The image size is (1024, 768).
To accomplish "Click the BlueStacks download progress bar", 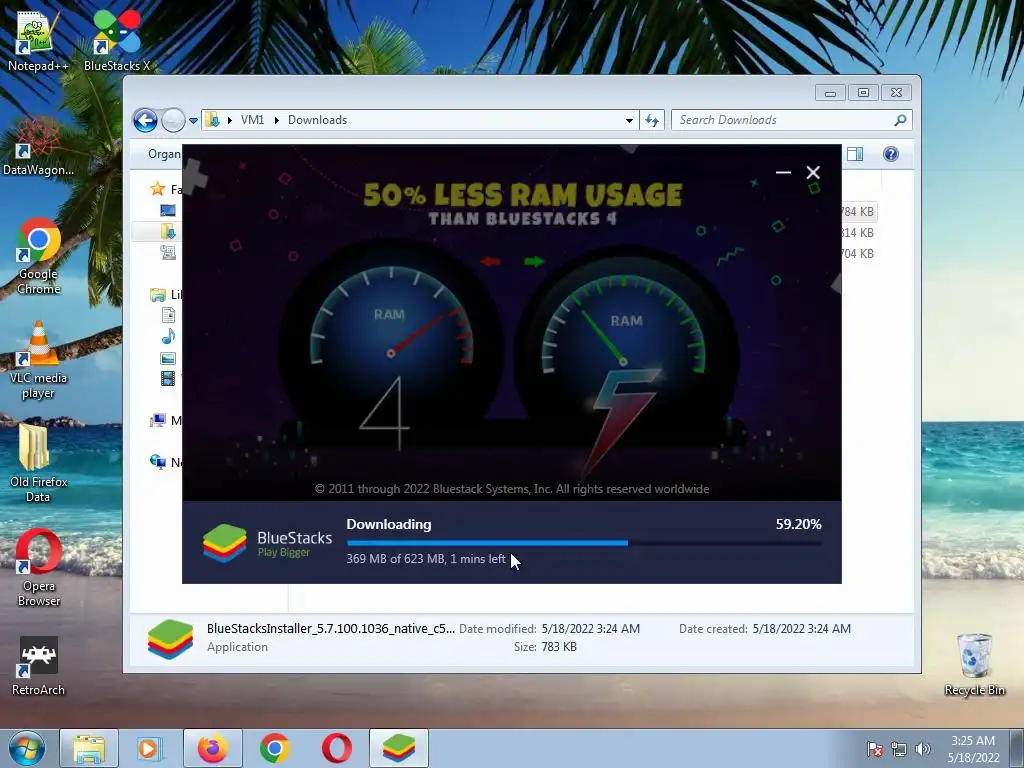I will (x=584, y=543).
